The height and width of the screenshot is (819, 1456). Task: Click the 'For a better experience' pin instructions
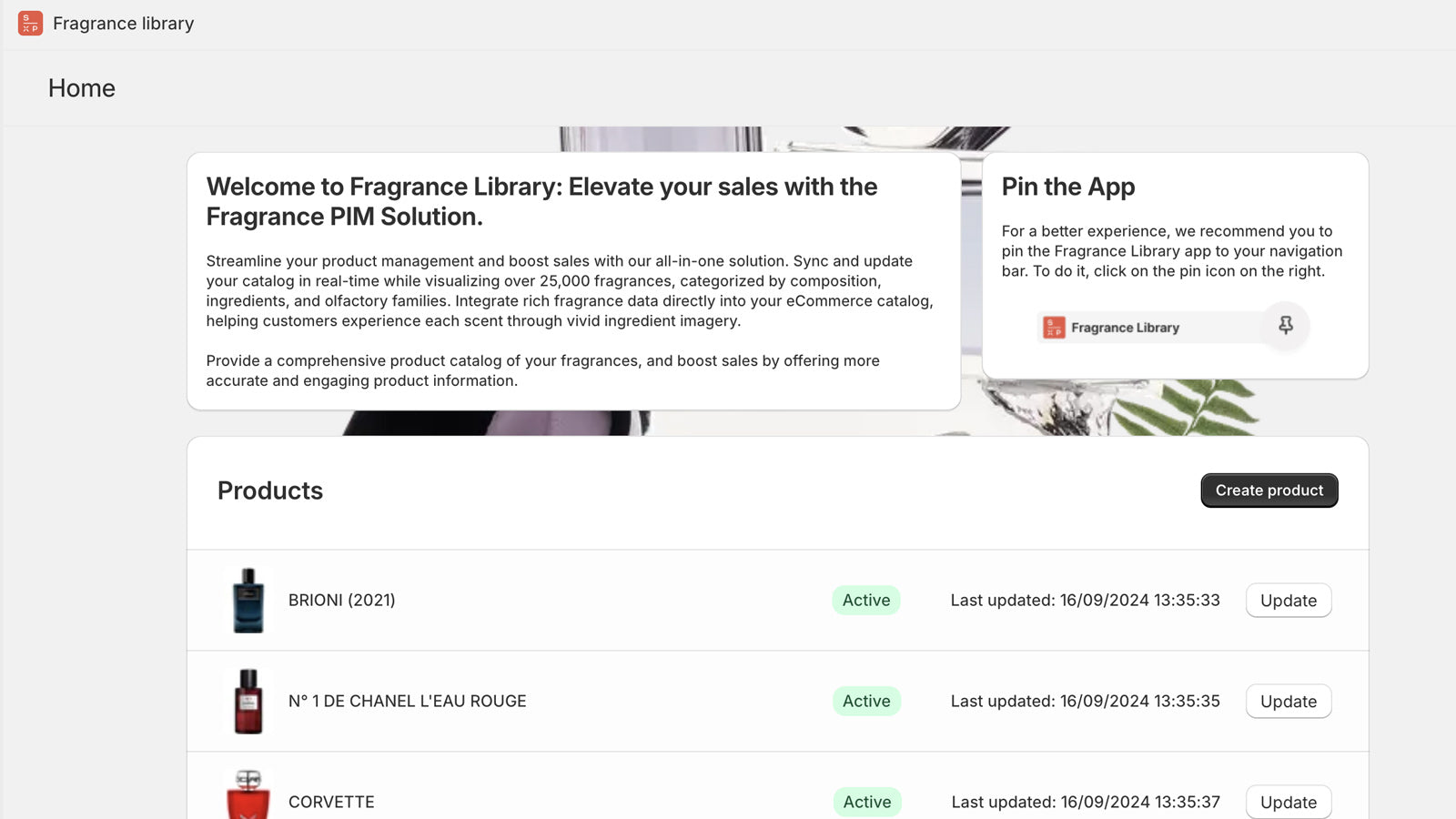point(1172,251)
